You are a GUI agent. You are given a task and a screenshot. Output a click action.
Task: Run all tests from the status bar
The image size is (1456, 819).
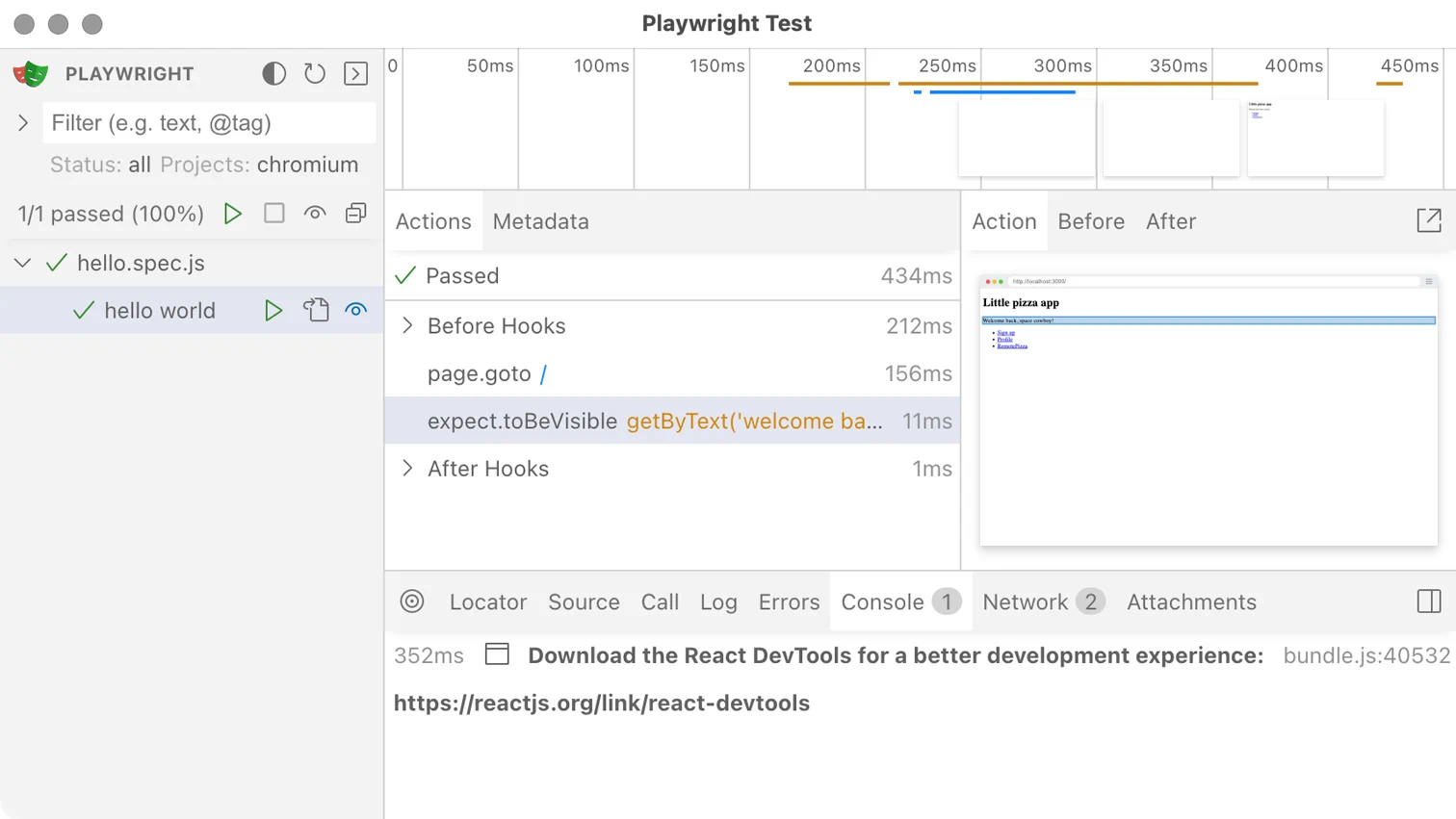click(232, 214)
